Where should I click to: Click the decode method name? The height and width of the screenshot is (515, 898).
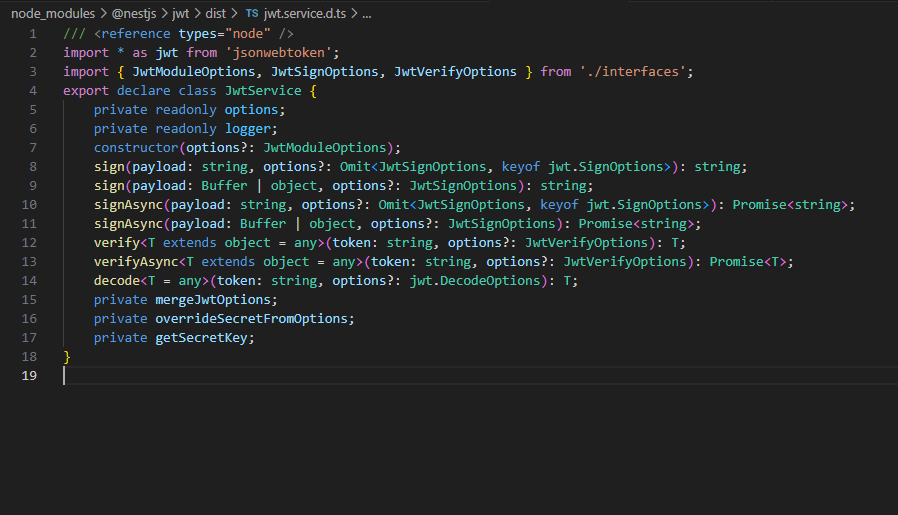tap(117, 281)
